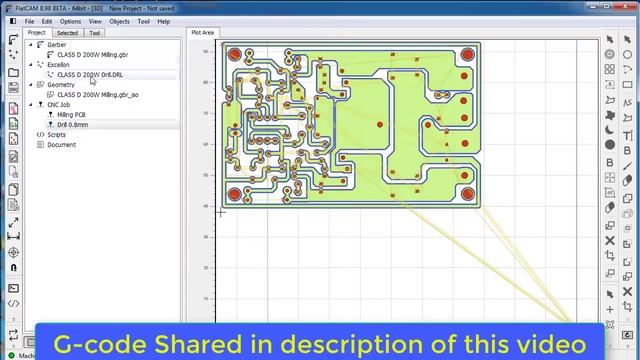The image size is (640, 360).
Task: Select the Semi-Disc crescent tool
Action: (x=609, y=130)
